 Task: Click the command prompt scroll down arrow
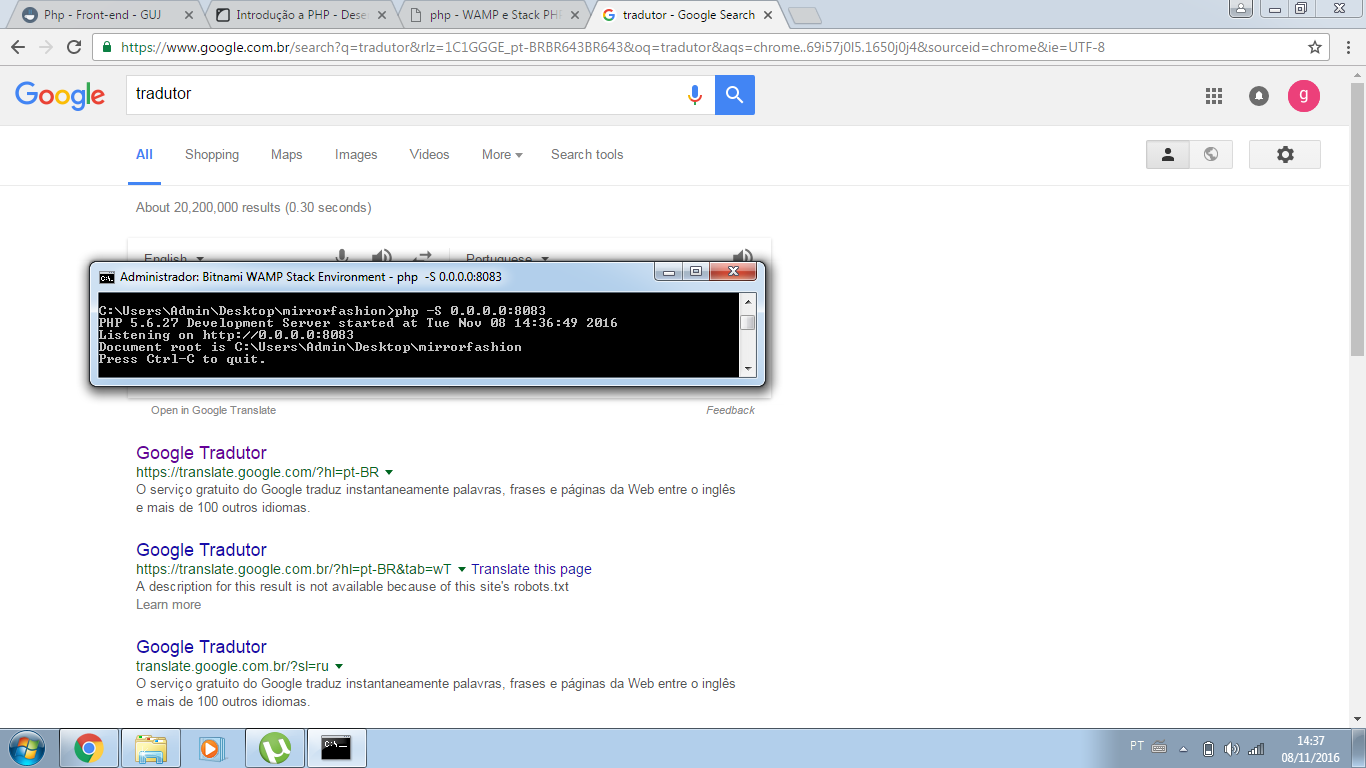pyautogui.click(x=748, y=369)
